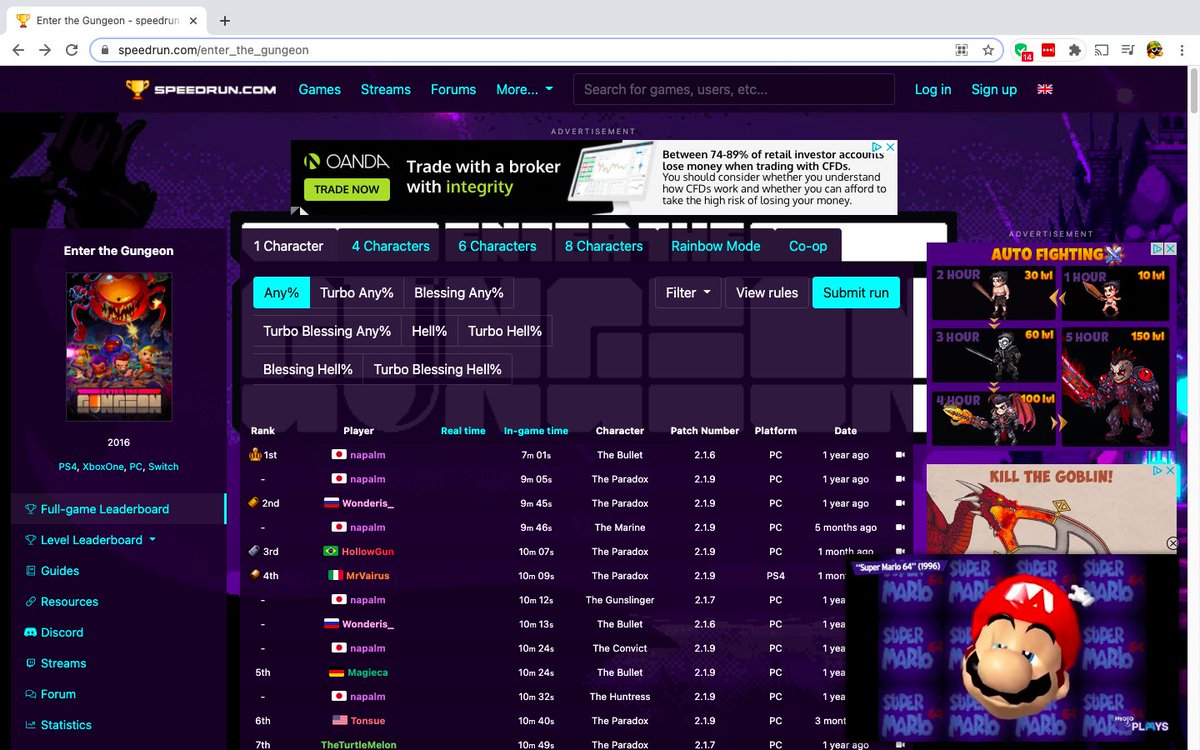Click the Sign up link
Viewport: 1200px width, 750px height.
pyautogui.click(x=994, y=89)
